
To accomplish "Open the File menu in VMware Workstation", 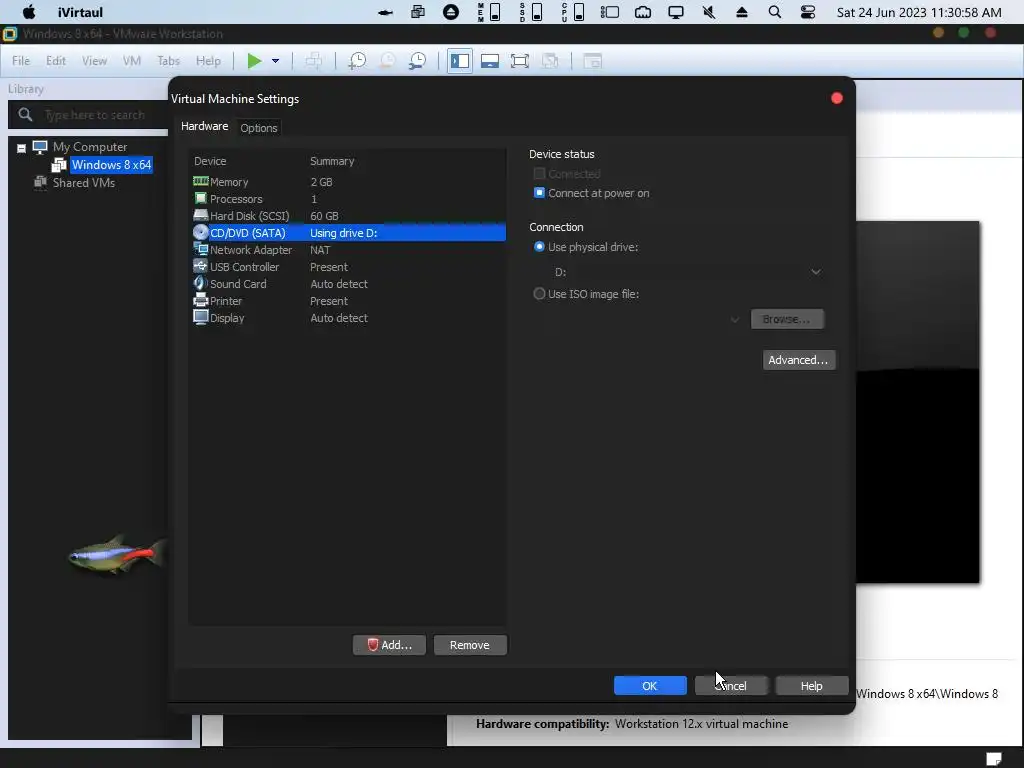I will 21,61.
